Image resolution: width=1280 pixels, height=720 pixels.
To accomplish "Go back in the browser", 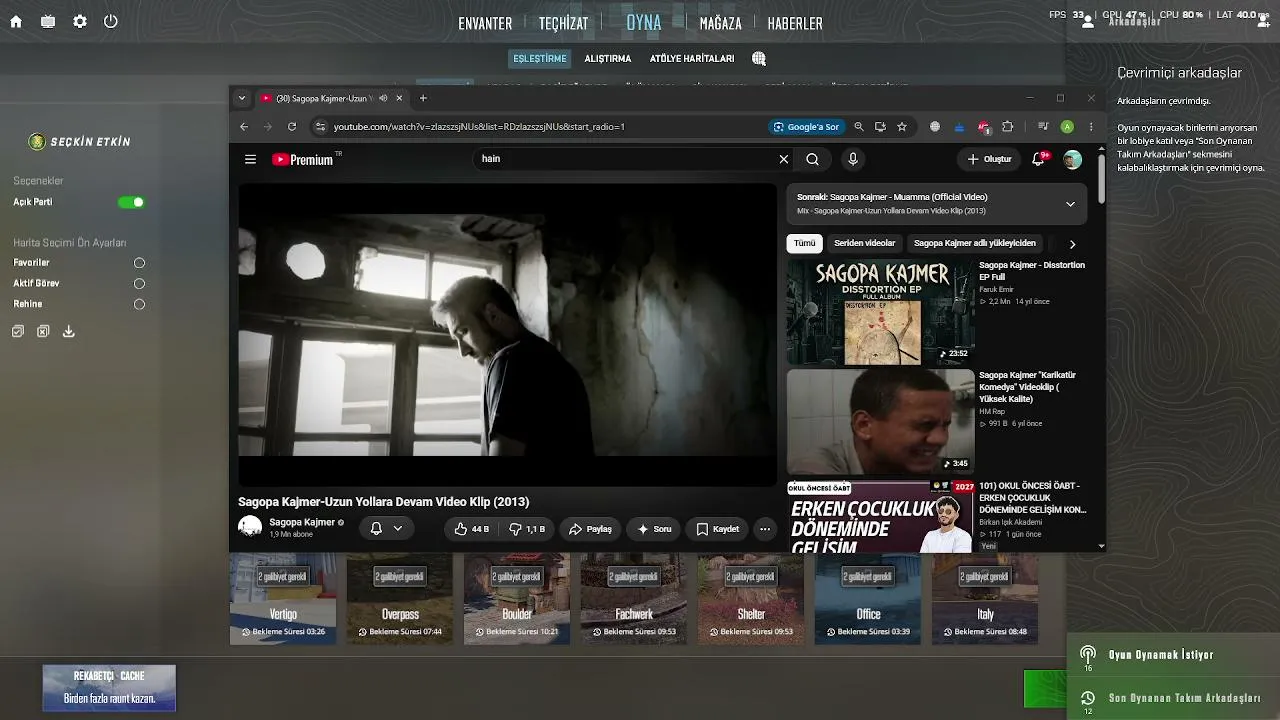I will coord(244,127).
